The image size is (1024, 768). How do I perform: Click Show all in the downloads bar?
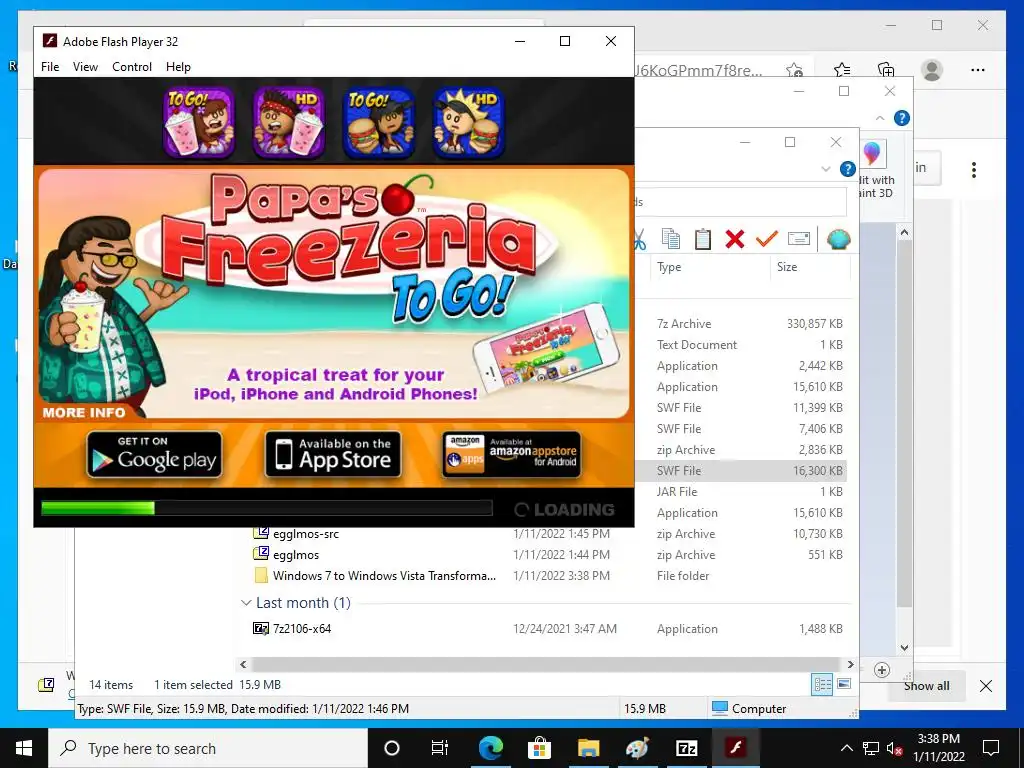tap(927, 686)
